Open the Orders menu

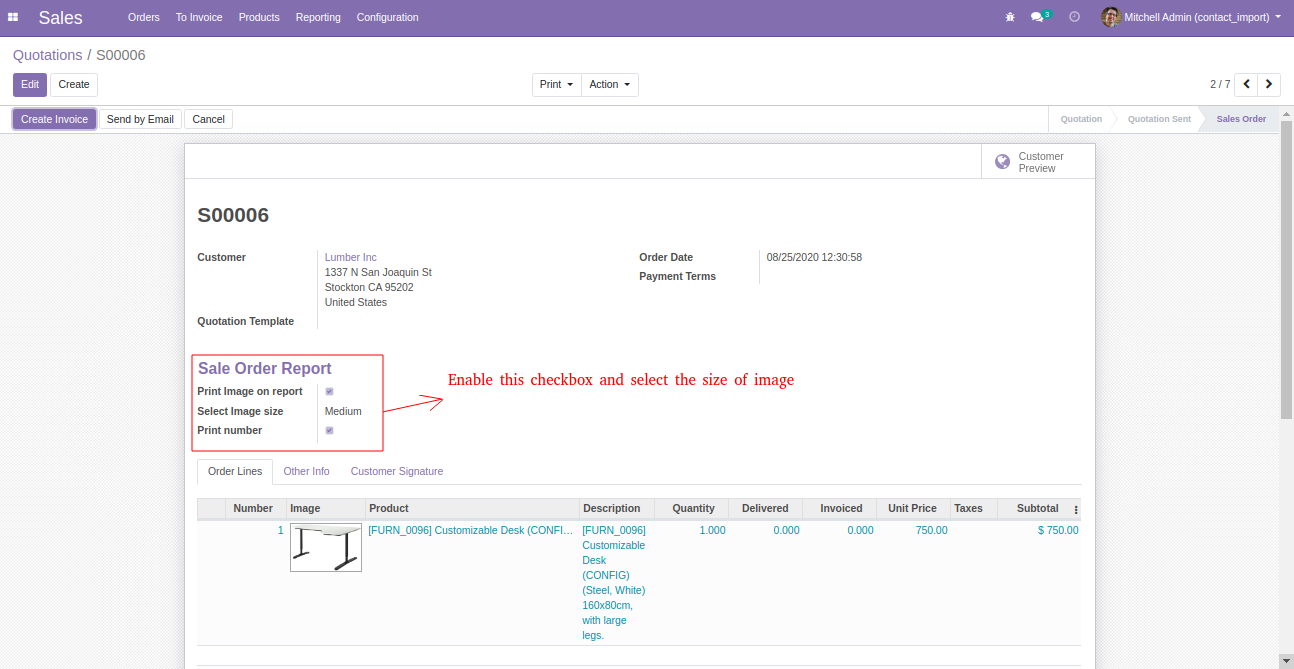(x=144, y=17)
